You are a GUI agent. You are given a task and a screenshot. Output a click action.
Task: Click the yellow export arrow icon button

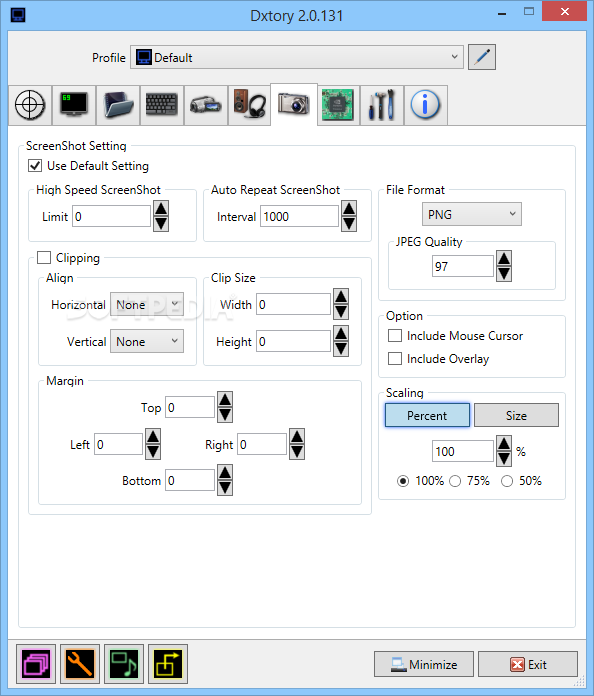pos(168,664)
